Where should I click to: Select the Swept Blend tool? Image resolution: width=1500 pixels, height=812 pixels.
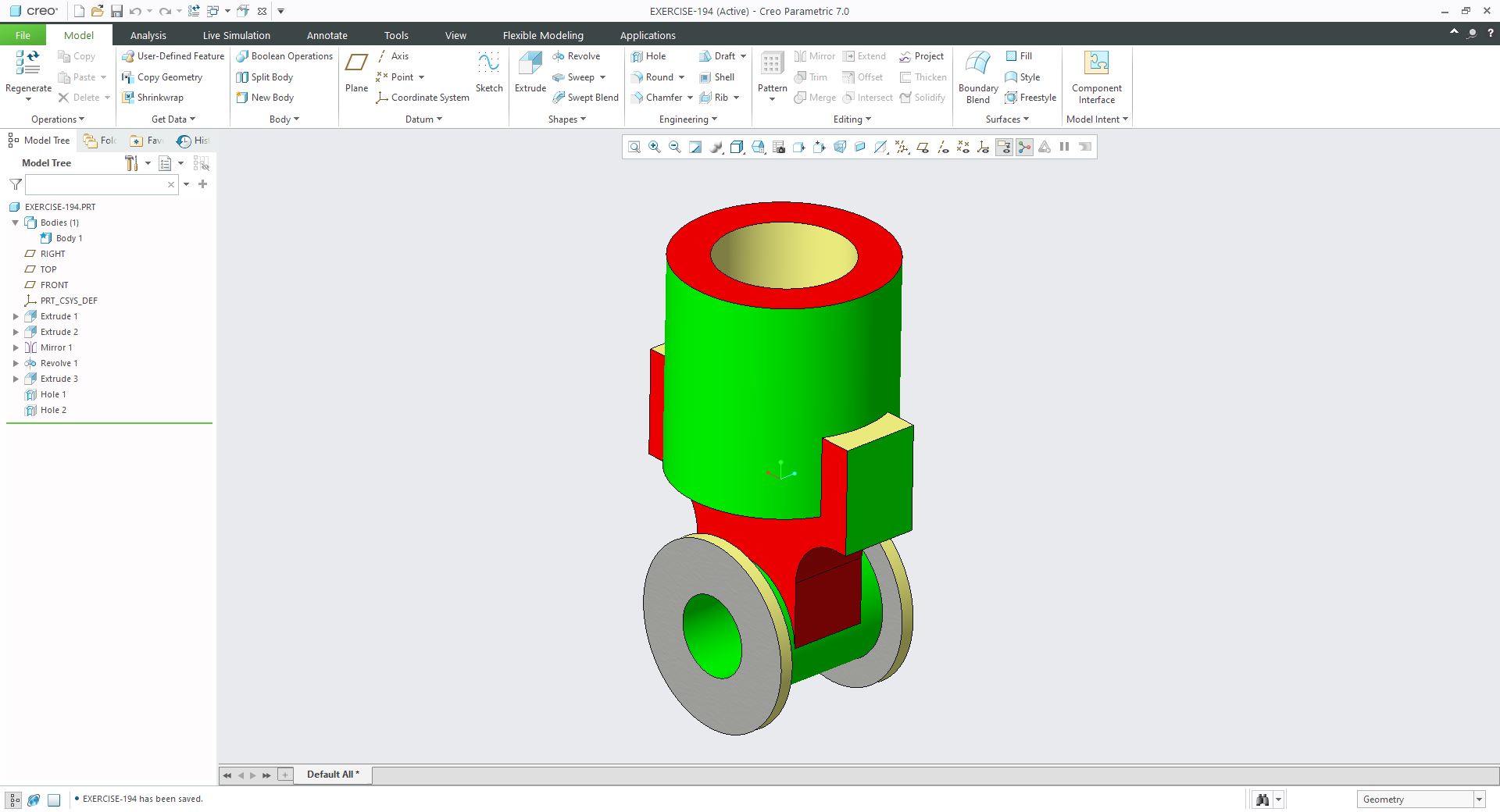coord(585,98)
